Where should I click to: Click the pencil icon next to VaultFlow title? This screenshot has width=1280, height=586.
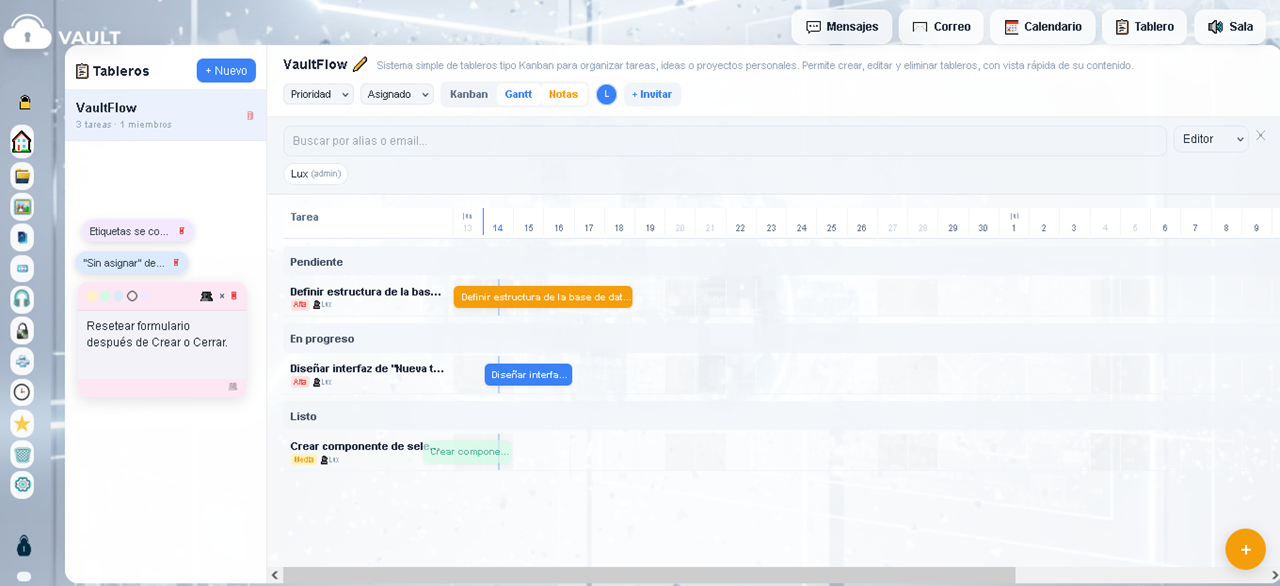point(360,64)
